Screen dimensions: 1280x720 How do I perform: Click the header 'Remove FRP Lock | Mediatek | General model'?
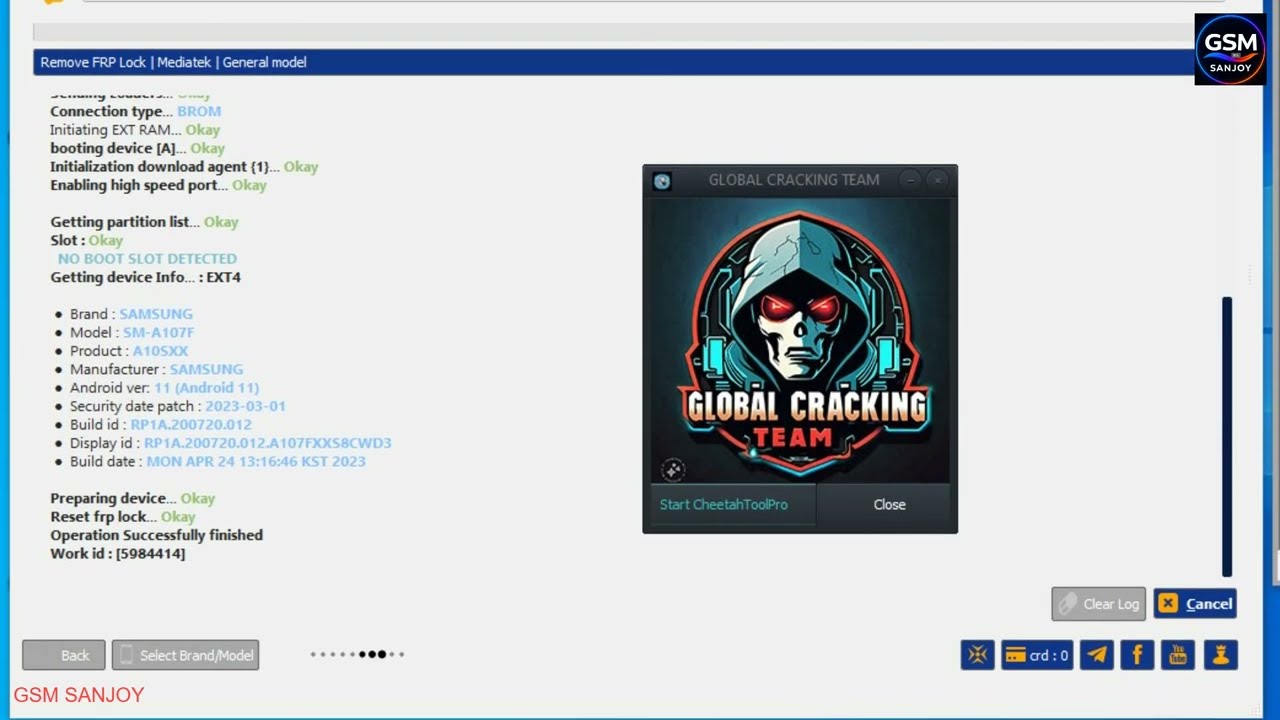point(173,62)
